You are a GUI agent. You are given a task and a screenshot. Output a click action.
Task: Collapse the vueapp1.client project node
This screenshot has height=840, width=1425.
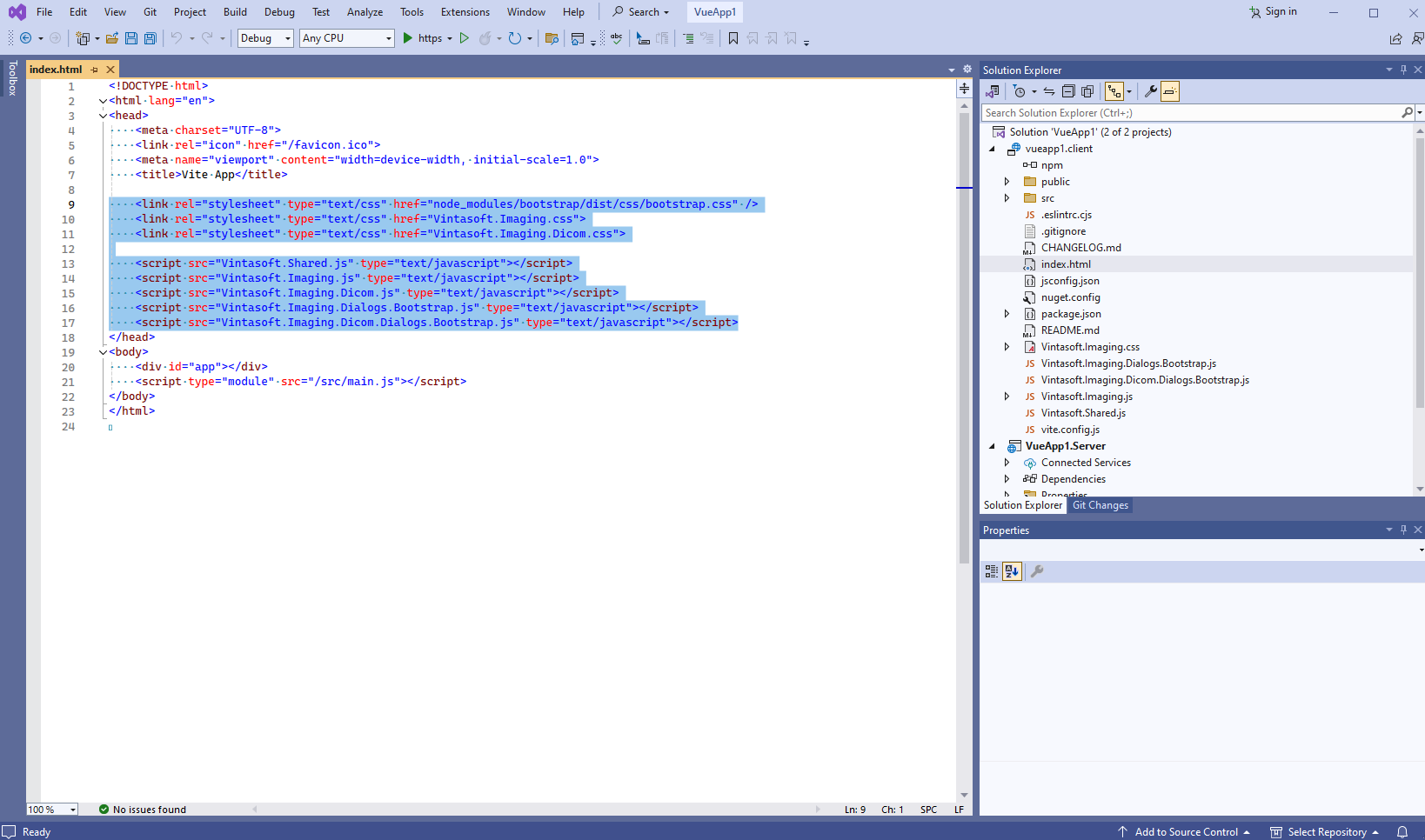click(x=992, y=149)
